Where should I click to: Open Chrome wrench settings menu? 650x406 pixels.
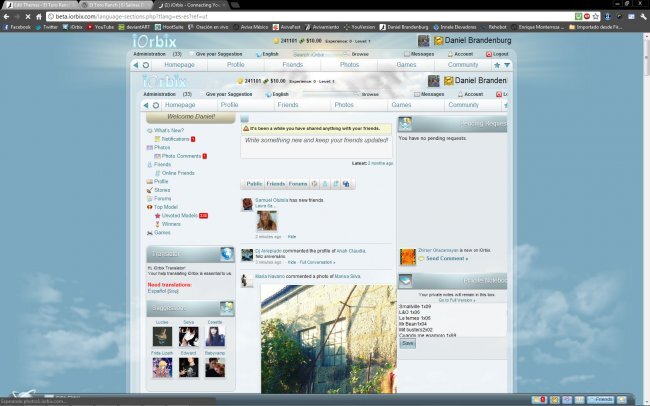tap(643, 17)
